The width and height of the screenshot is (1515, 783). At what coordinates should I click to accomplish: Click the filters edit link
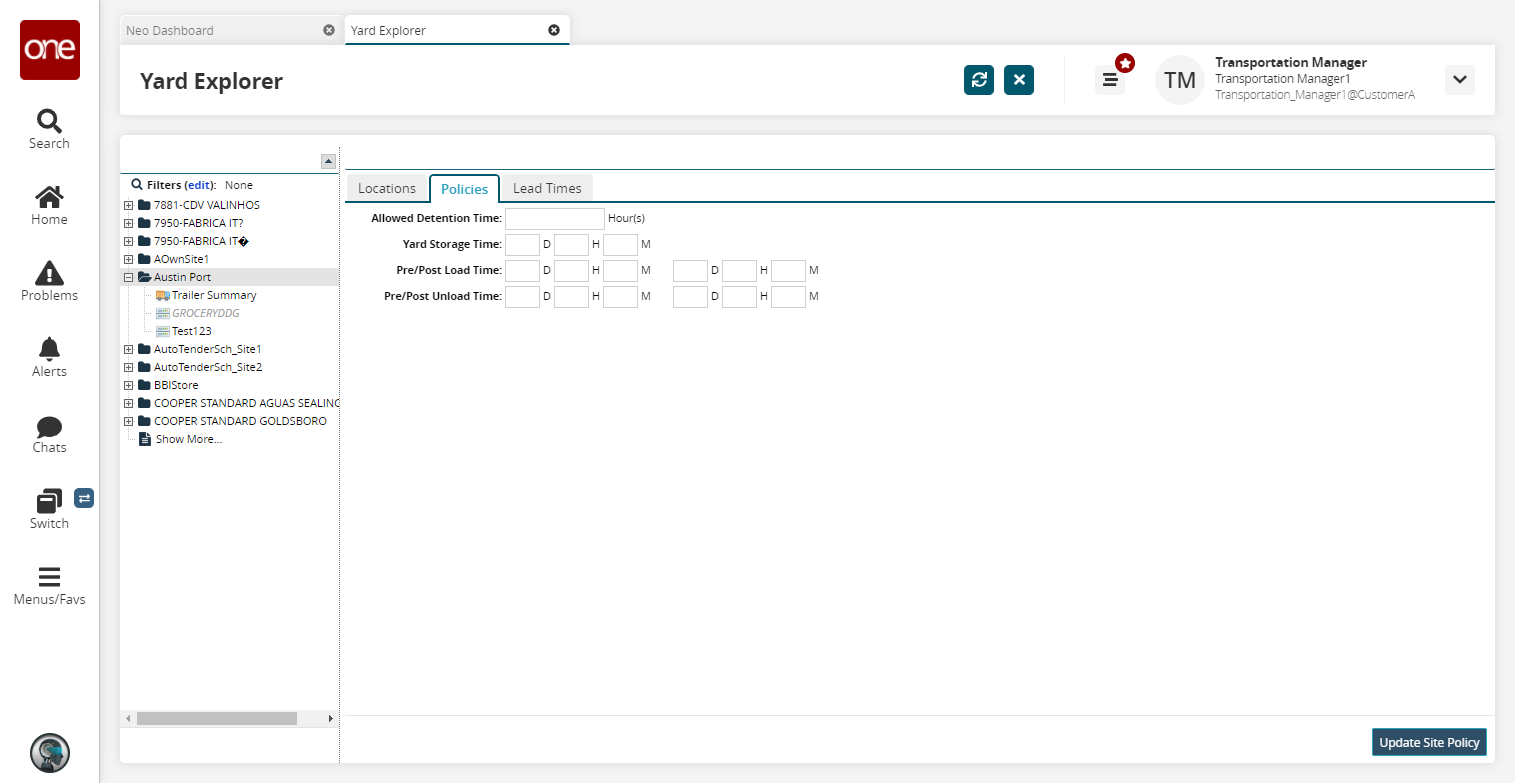200,185
